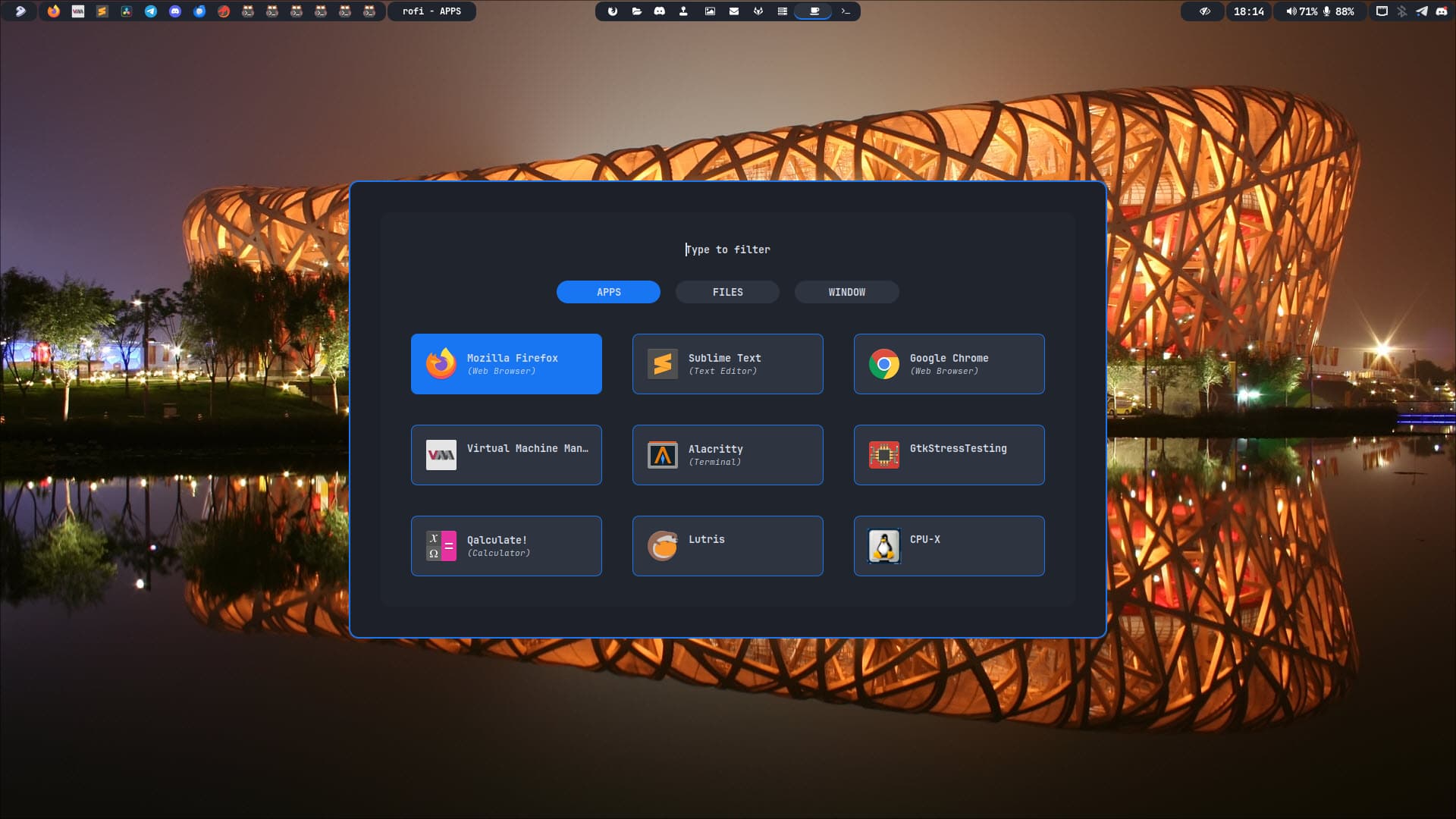Toggle the crossed-eye idle inhibitor icon
Screen dimensions: 1456x819
[1204, 11]
